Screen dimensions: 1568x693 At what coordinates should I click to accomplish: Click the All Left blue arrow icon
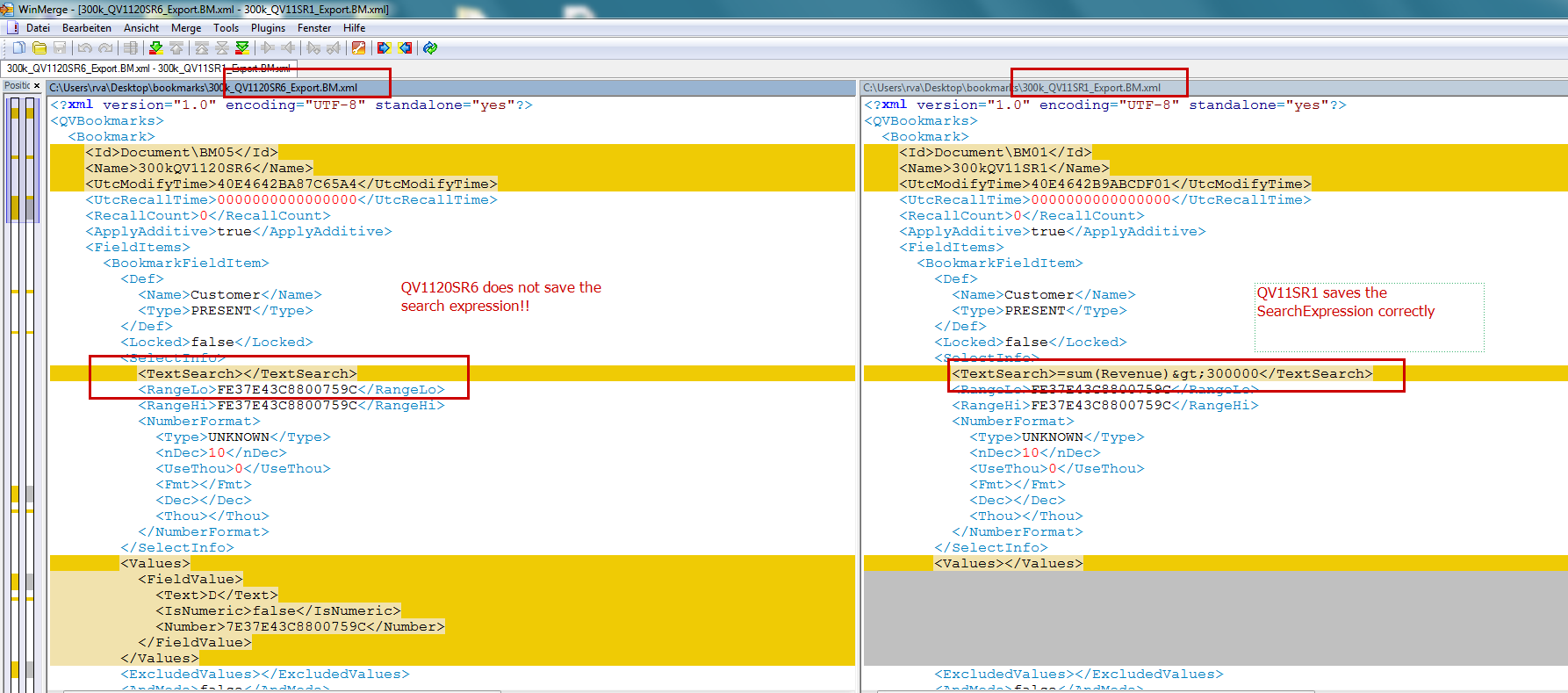click(x=405, y=47)
